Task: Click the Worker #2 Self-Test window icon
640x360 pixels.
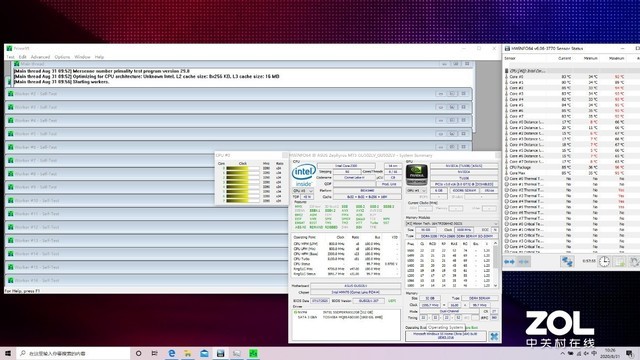Action: tap(11, 94)
